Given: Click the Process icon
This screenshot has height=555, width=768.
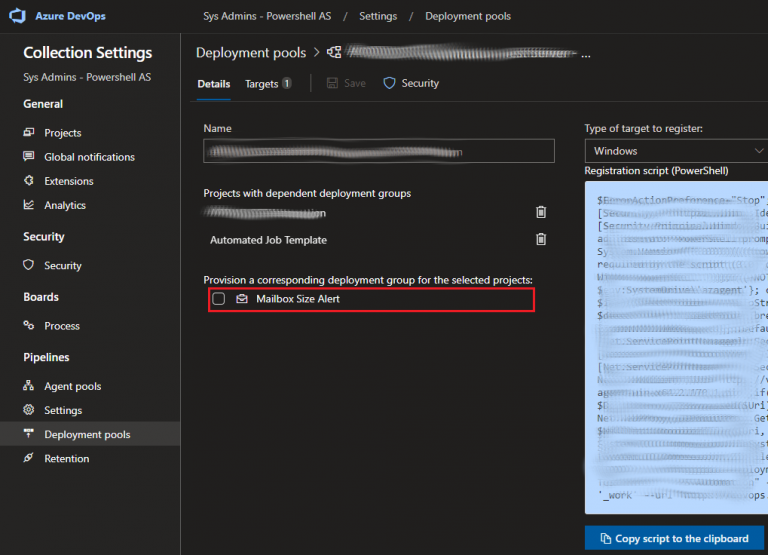Looking at the screenshot, I should 29,325.
